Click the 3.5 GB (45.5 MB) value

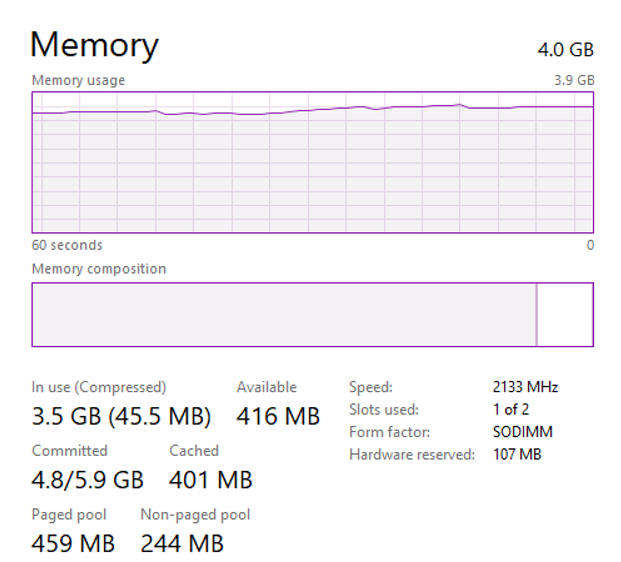tap(121, 416)
